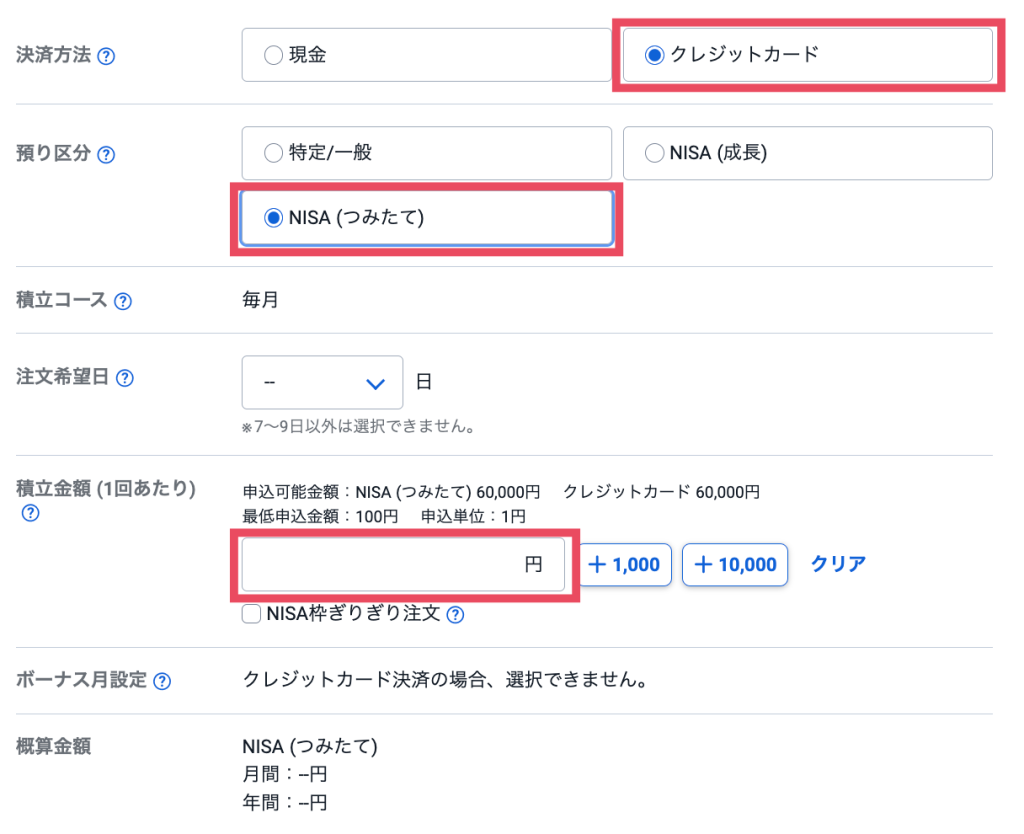The height and width of the screenshot is (834, 1024).
Task: Select NISA (つみたて) account type
Action: point(273,217)
